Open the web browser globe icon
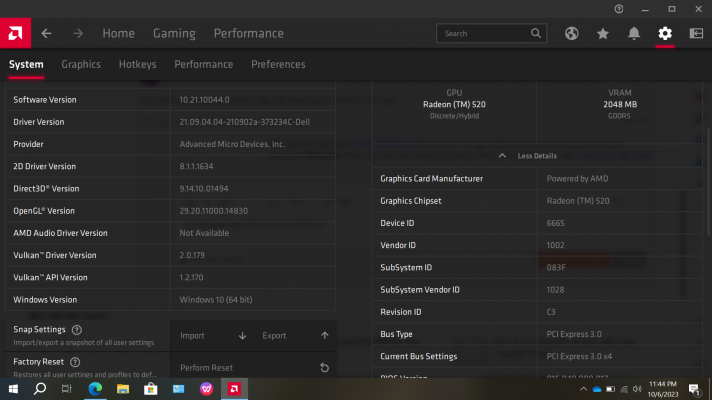The image size is (712, 400). tap(572, 33)
